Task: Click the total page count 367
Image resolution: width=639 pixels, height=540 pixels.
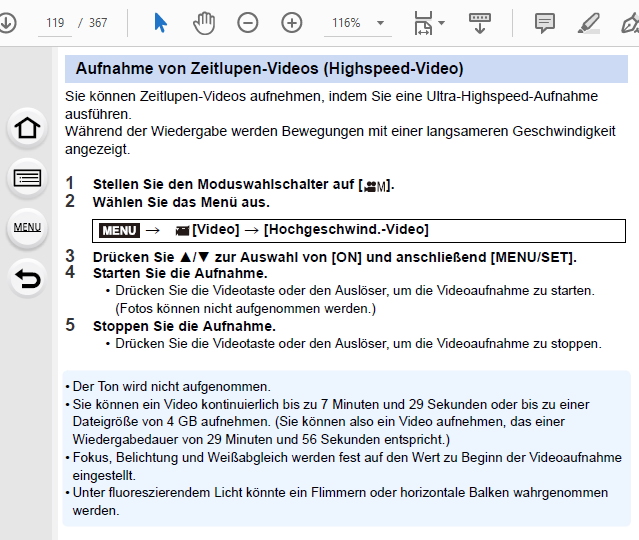Action: 98,22
